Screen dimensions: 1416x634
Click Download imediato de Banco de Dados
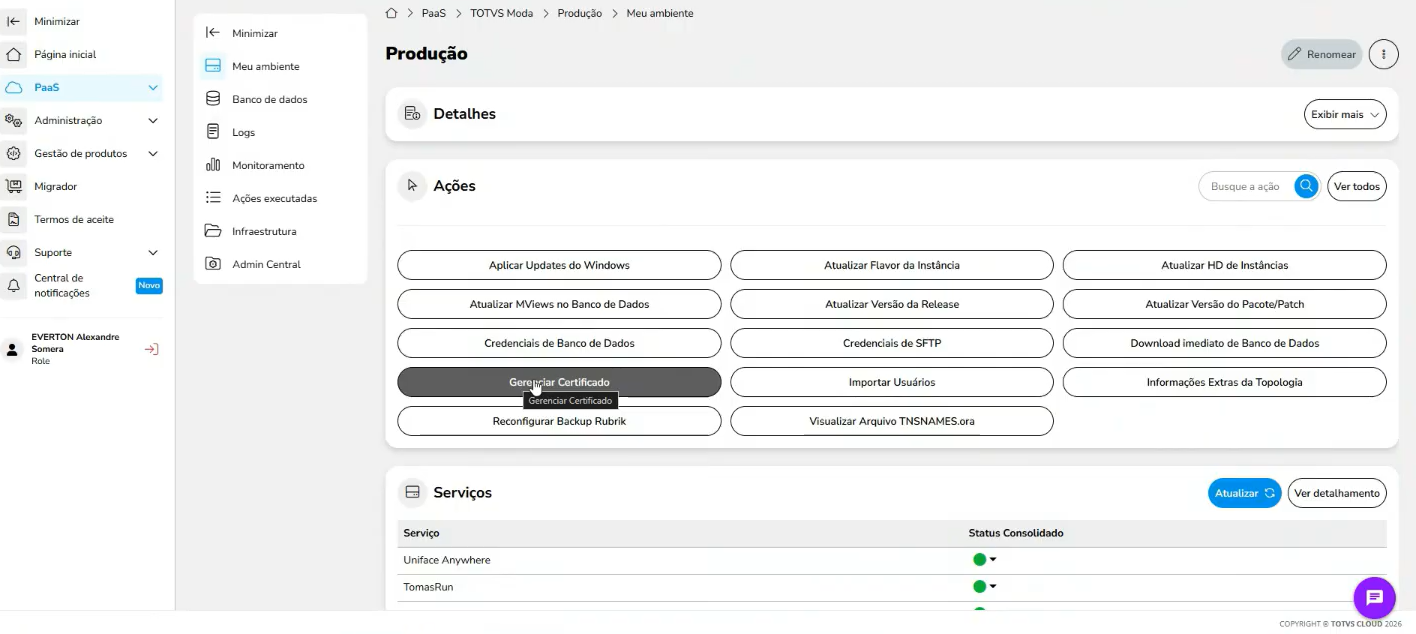pos(1225,343)
